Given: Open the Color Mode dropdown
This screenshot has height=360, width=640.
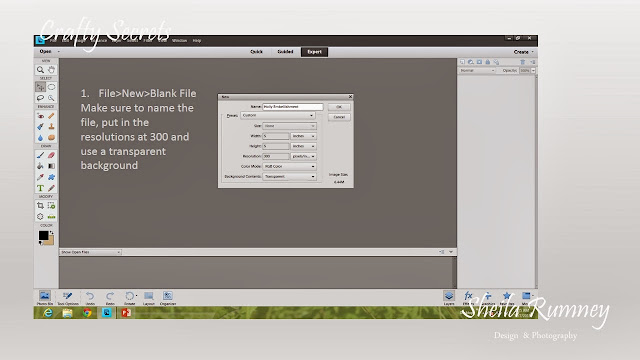Looking at the screenshot, I should click(289, 167).
